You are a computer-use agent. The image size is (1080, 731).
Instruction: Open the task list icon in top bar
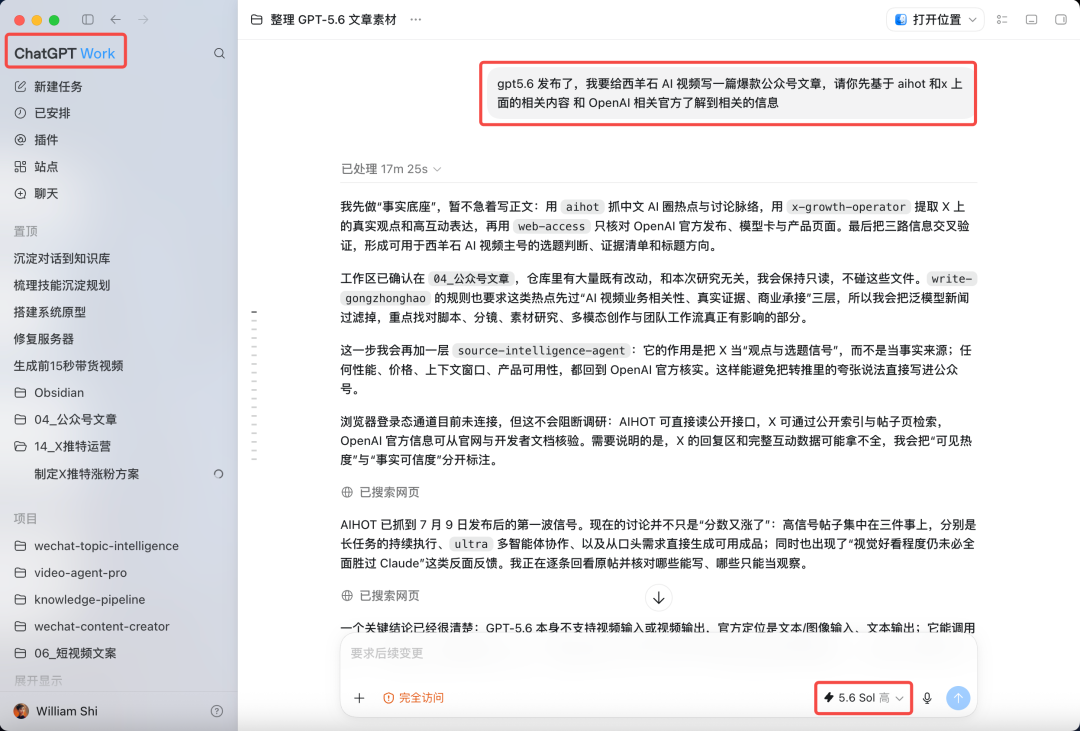[x=1002, y=19]
